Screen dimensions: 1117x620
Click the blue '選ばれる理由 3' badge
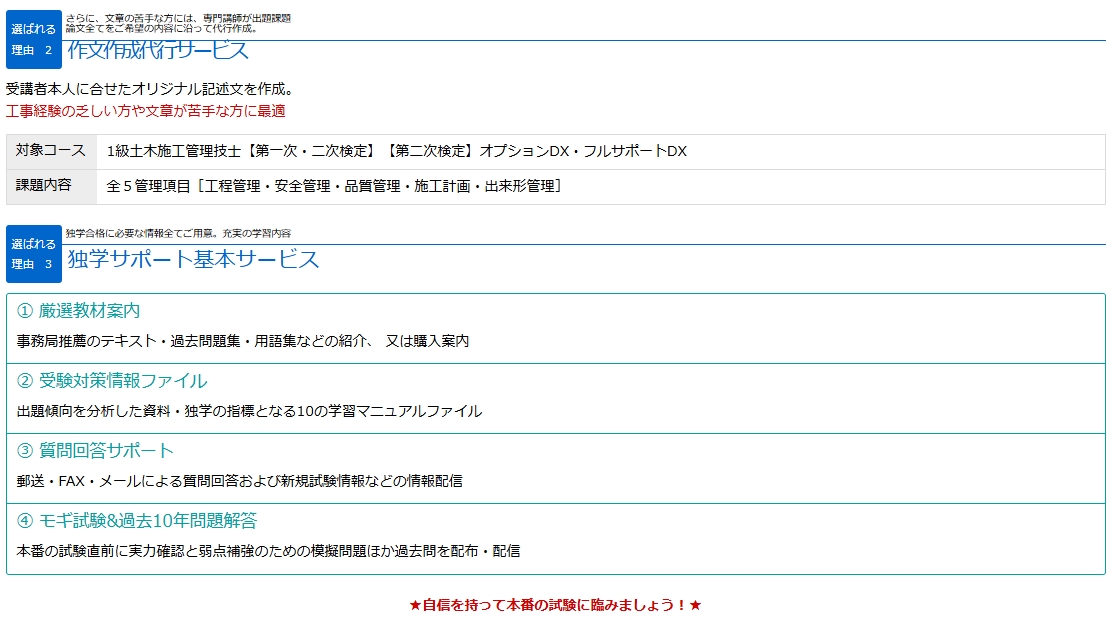34,254
